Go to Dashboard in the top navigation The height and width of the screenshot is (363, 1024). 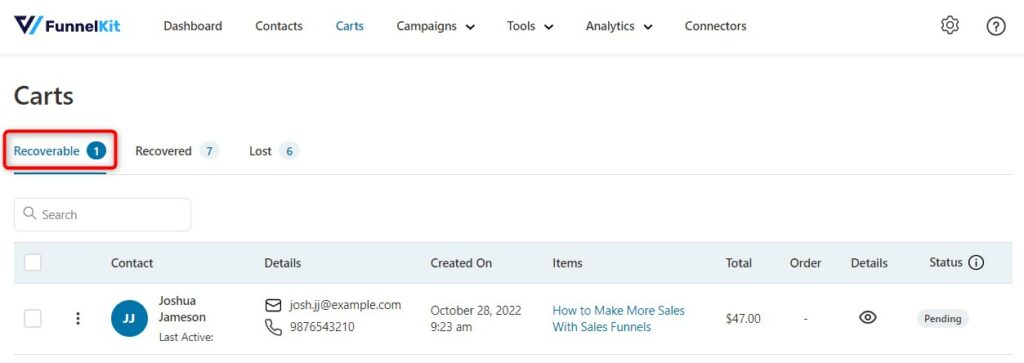point(193,26)
